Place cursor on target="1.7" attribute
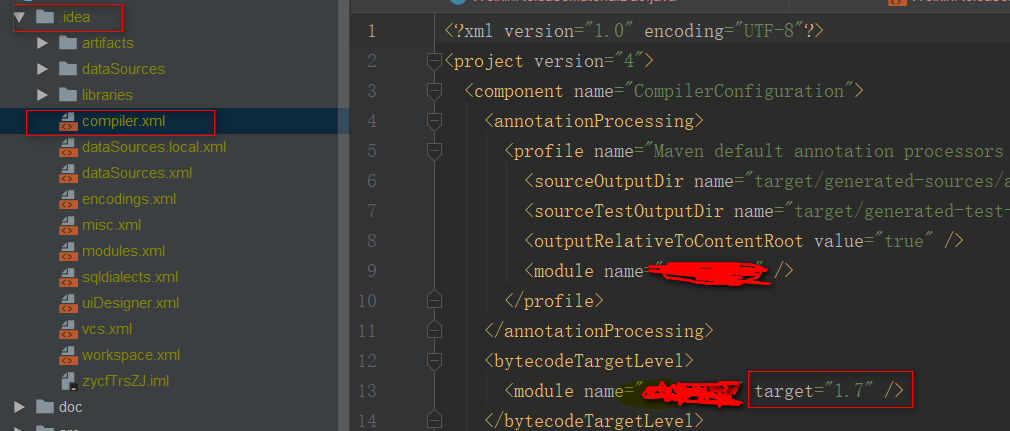Image resolution: width=1010 pixels, height=431 pixels. tap(813, 390)
